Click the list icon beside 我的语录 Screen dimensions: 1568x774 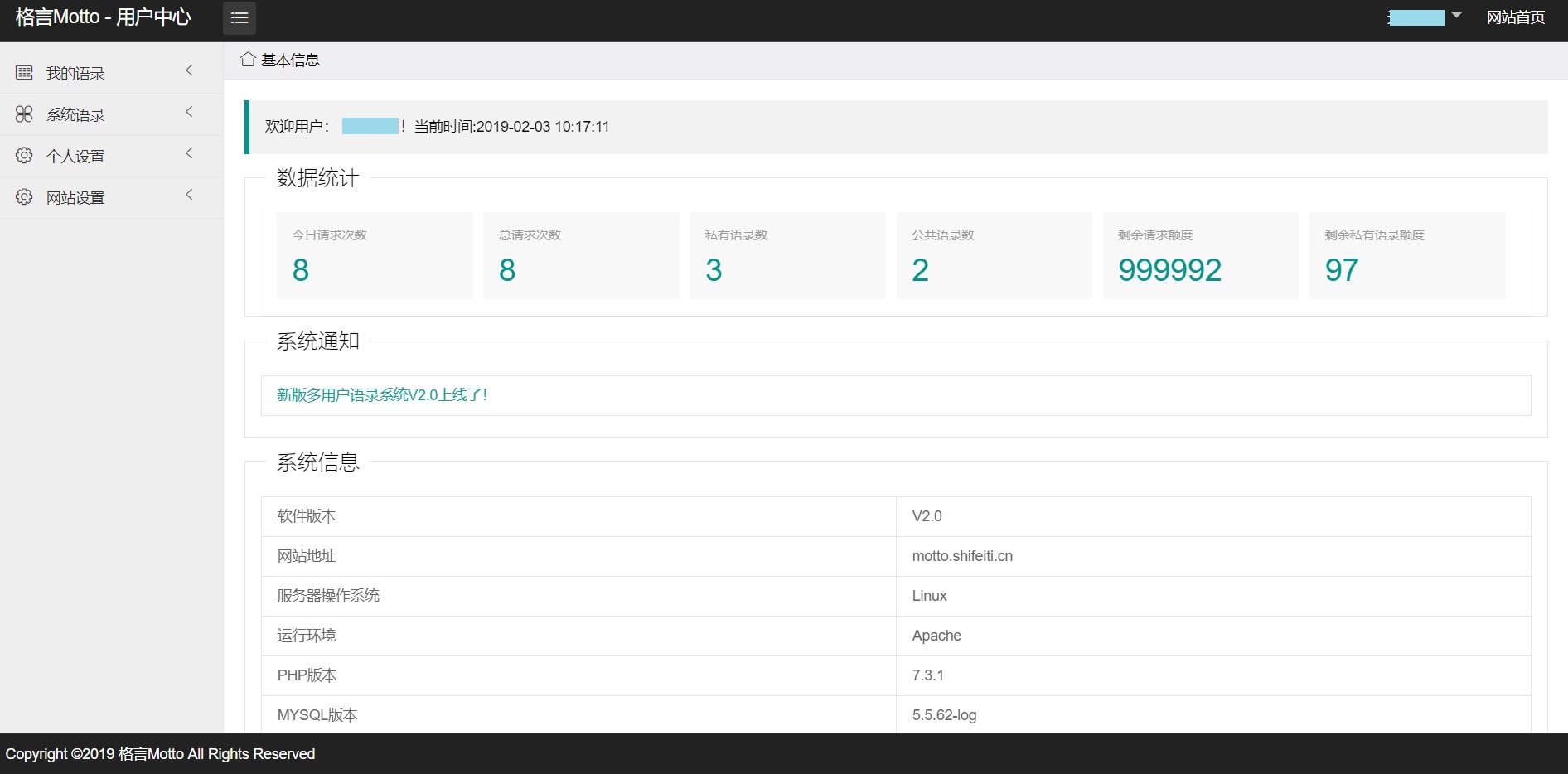[24, 73]
